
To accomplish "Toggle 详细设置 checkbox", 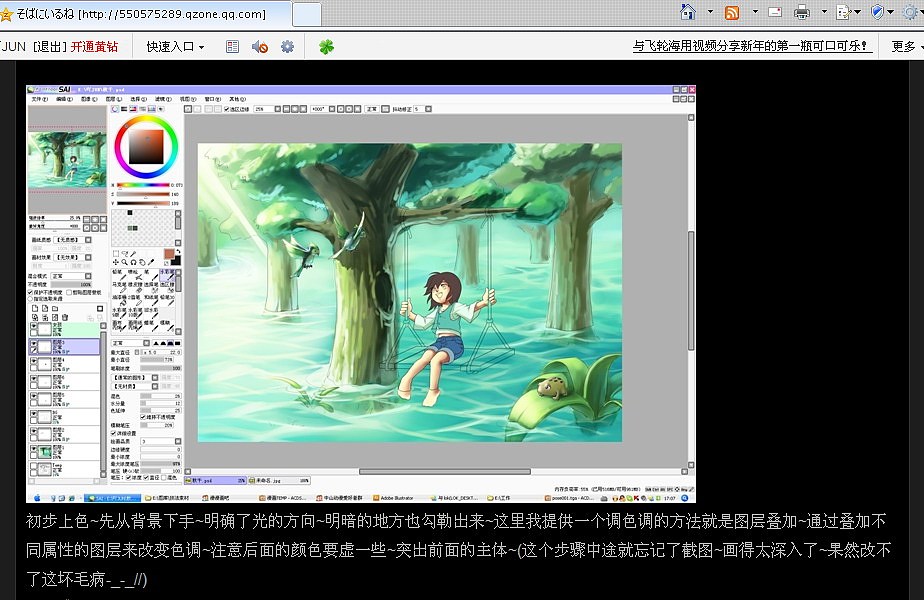I will (x=113, y=433).
